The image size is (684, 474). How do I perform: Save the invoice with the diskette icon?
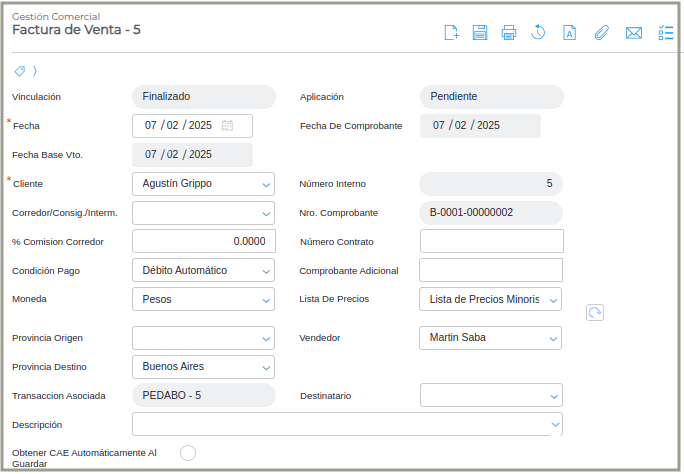480,33
